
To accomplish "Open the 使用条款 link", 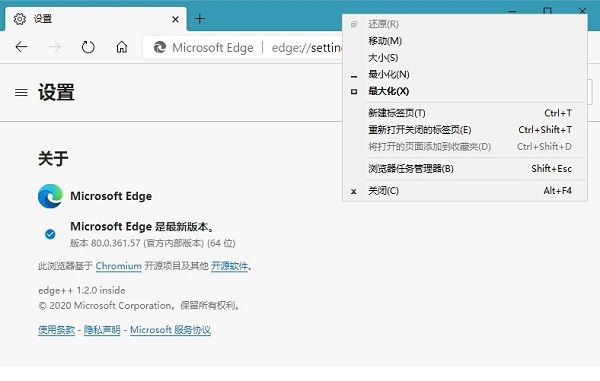I will pyautogui.click(x=56, y=330).
